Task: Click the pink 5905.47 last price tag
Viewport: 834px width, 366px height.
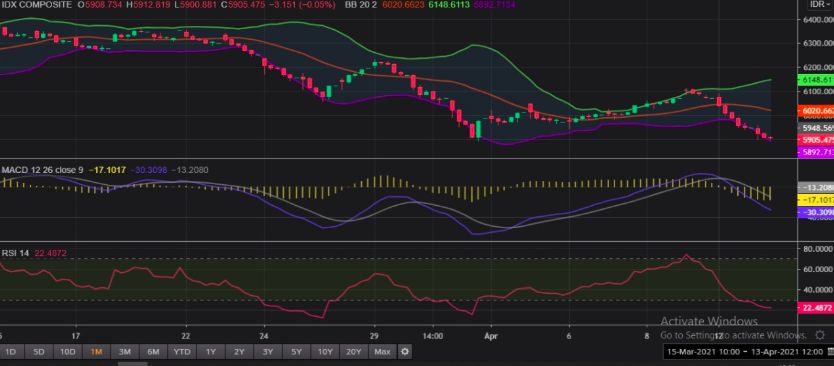Action: (x=816, y=140)
